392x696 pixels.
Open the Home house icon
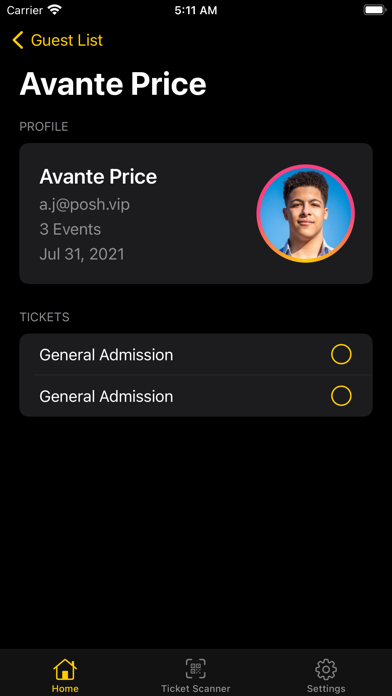65,669
